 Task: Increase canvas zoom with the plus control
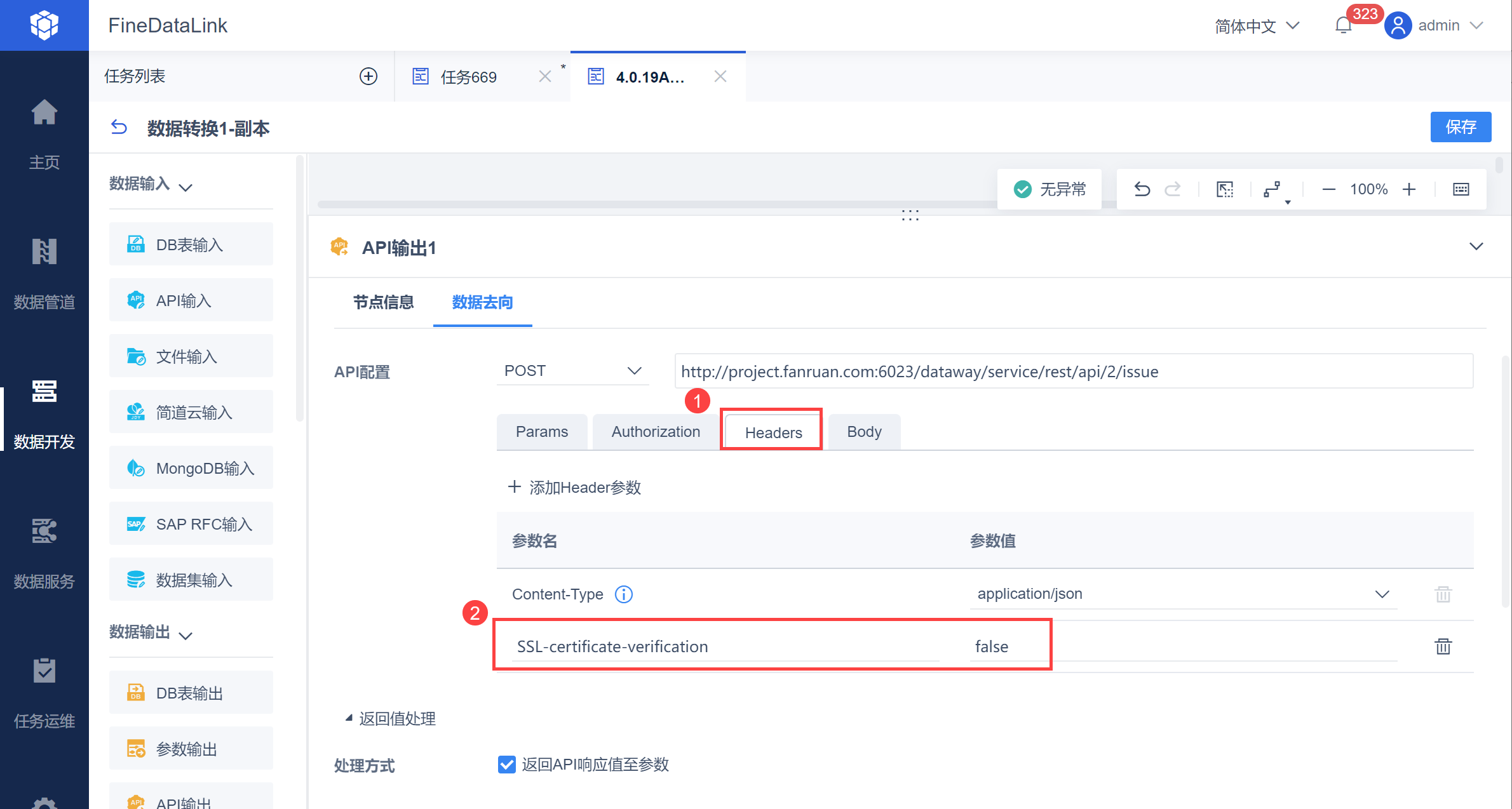1410,189
